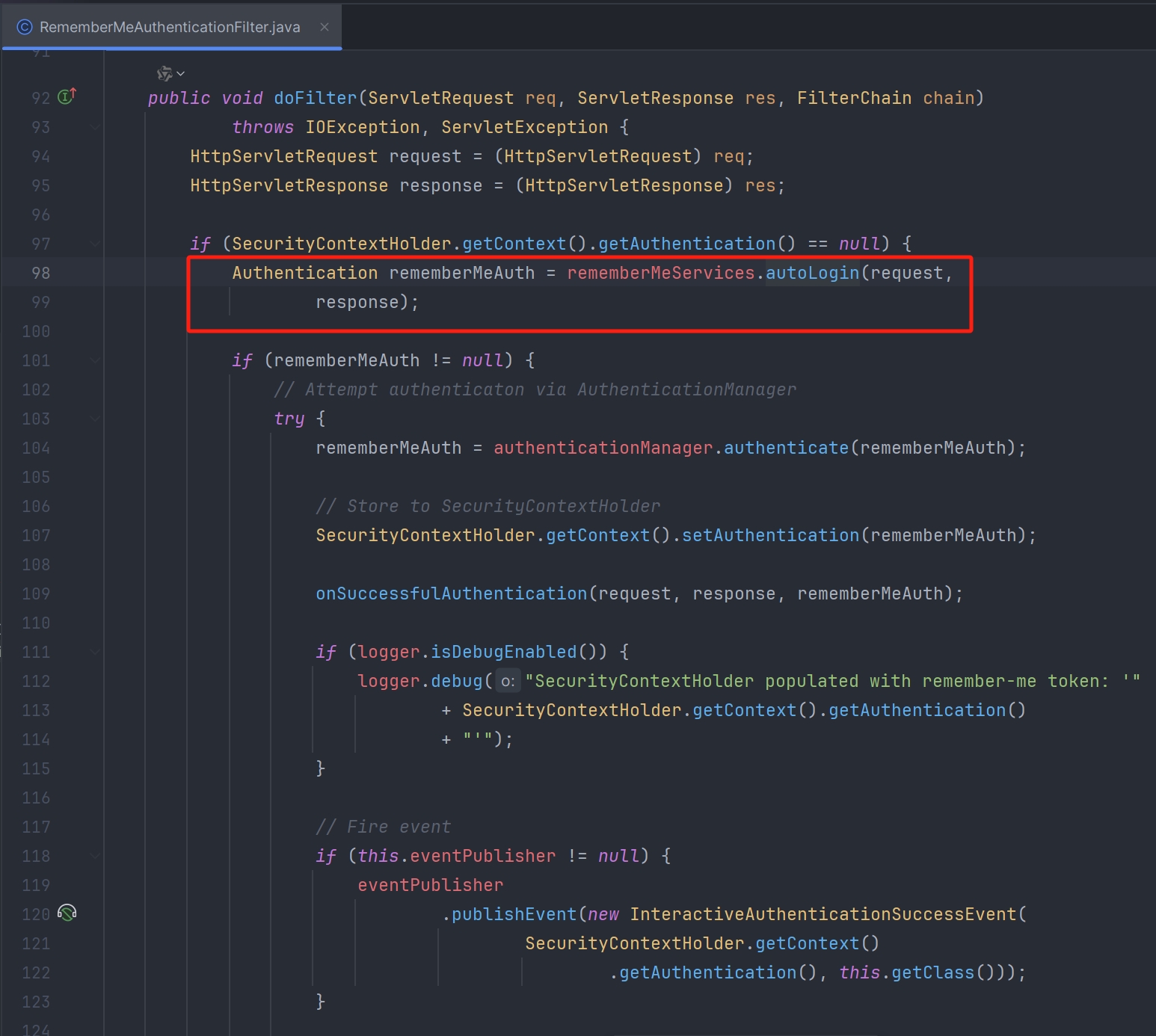Close the RememberMeAuthenticationFilter.java tab
1156x1036 pixels.
point(325,28)
